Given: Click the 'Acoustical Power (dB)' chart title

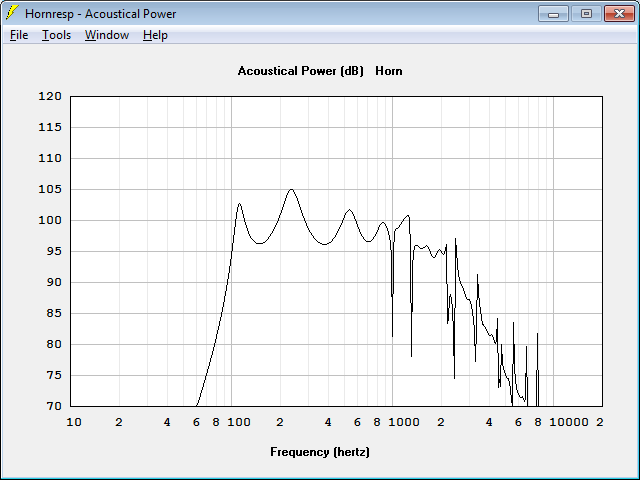Looking at the screenshot, I should 300,71.
